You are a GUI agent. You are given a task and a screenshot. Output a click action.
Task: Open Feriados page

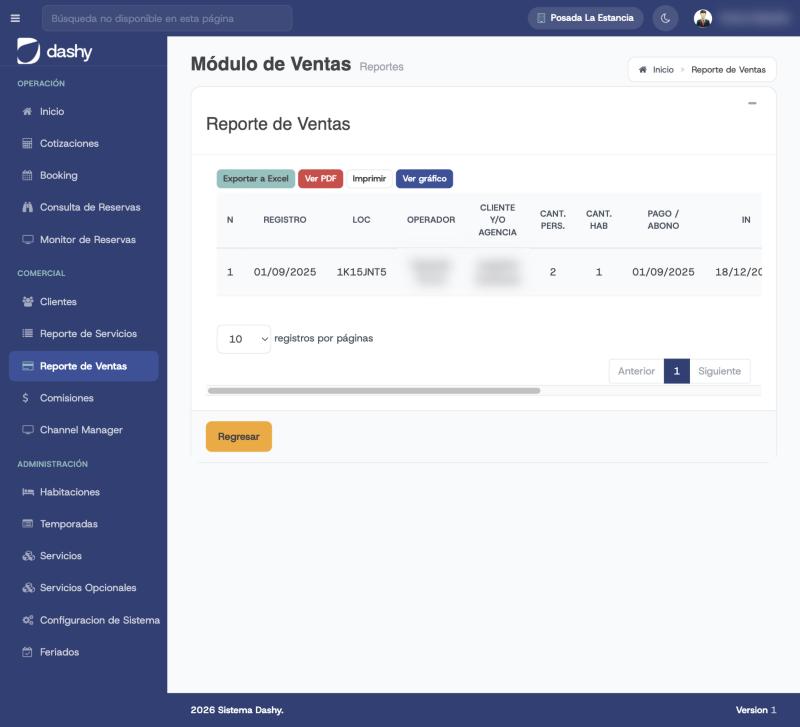tap(84, 652)
